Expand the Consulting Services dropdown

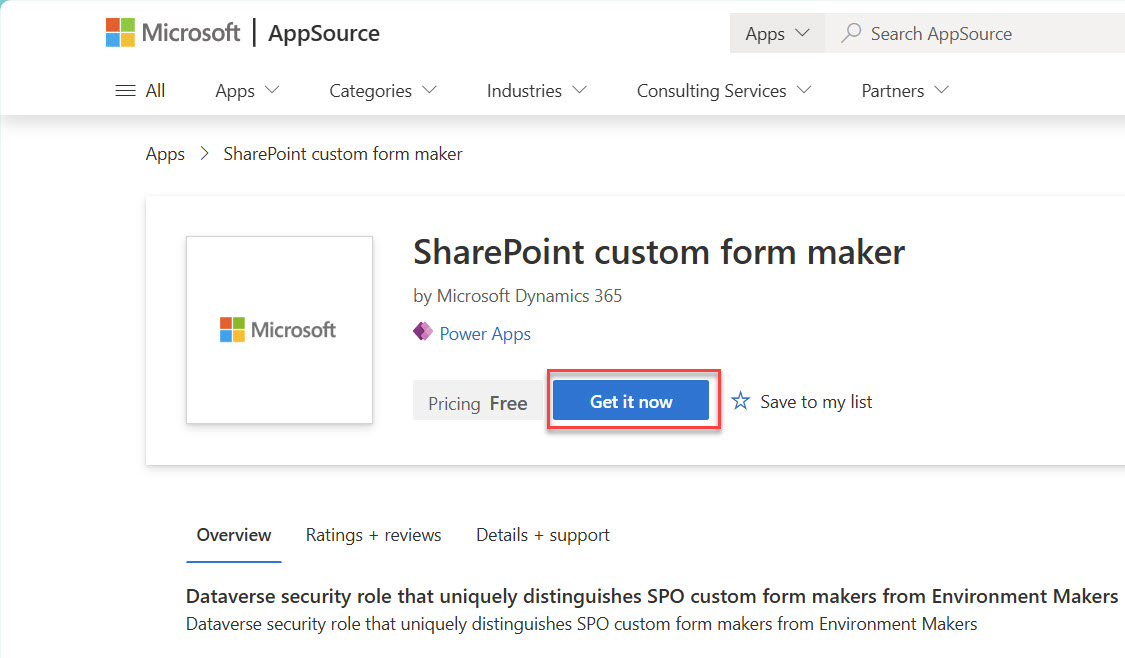[723, 90]
